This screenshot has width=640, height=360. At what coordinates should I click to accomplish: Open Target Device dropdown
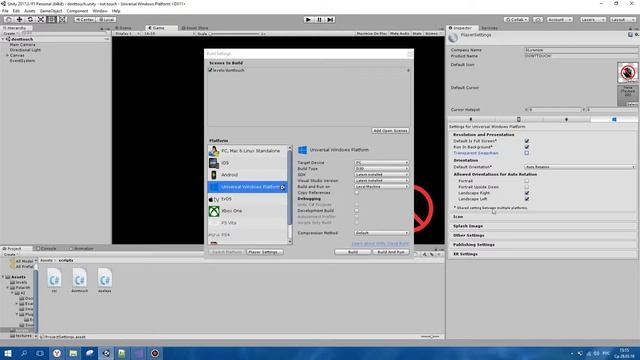[381, 162]
